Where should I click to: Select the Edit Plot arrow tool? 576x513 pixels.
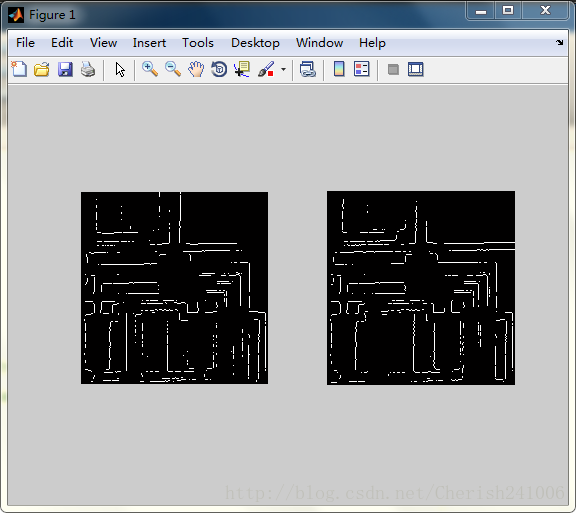[x=120, y=69]
